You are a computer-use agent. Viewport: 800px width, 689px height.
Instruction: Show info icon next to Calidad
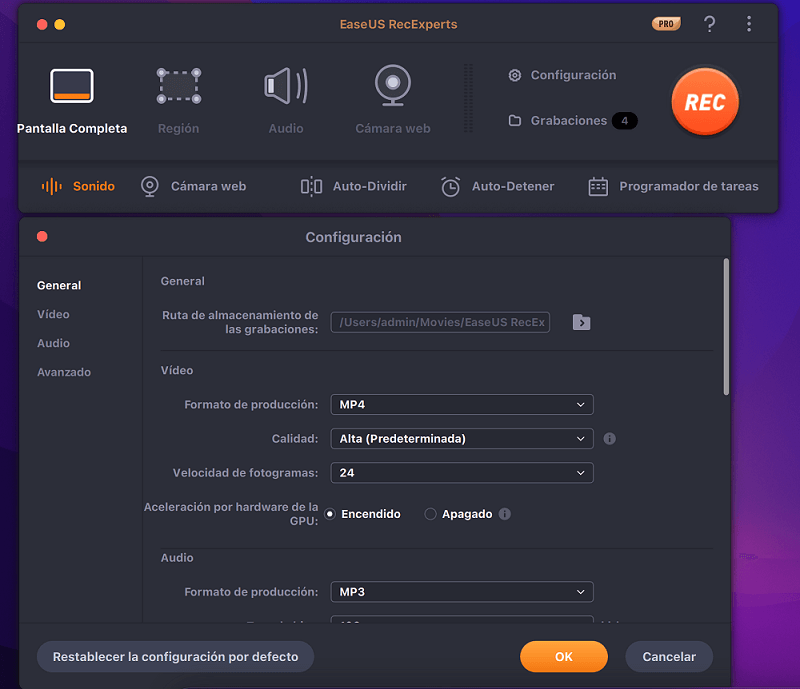tap(610, 439)
